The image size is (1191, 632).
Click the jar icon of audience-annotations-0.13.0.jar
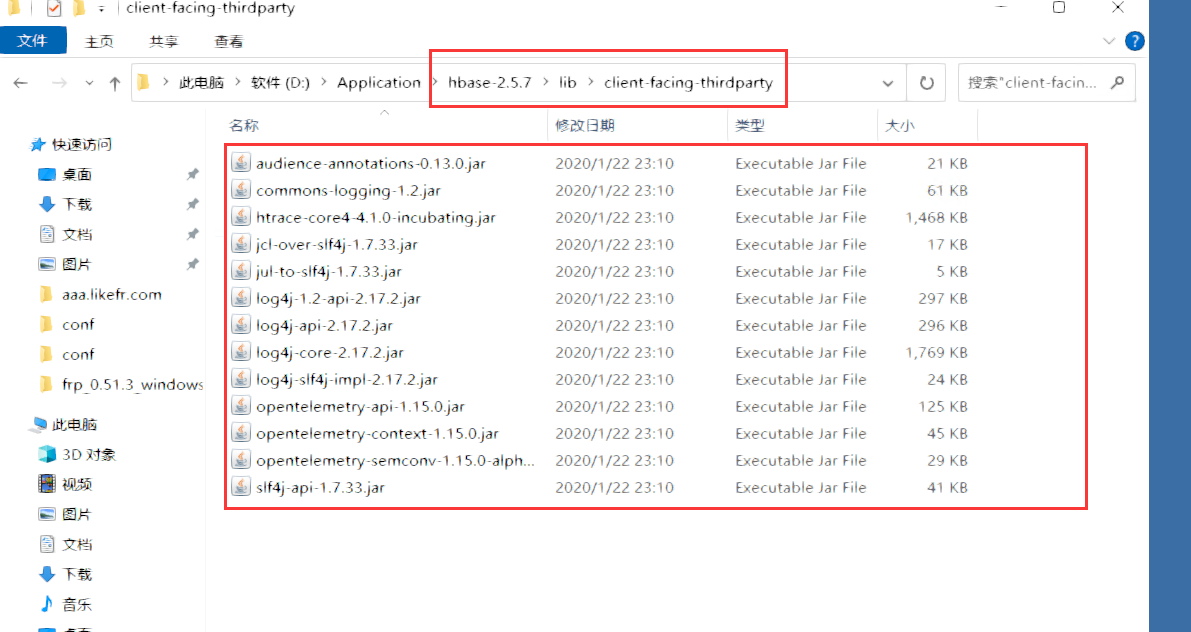click(241, 163)
